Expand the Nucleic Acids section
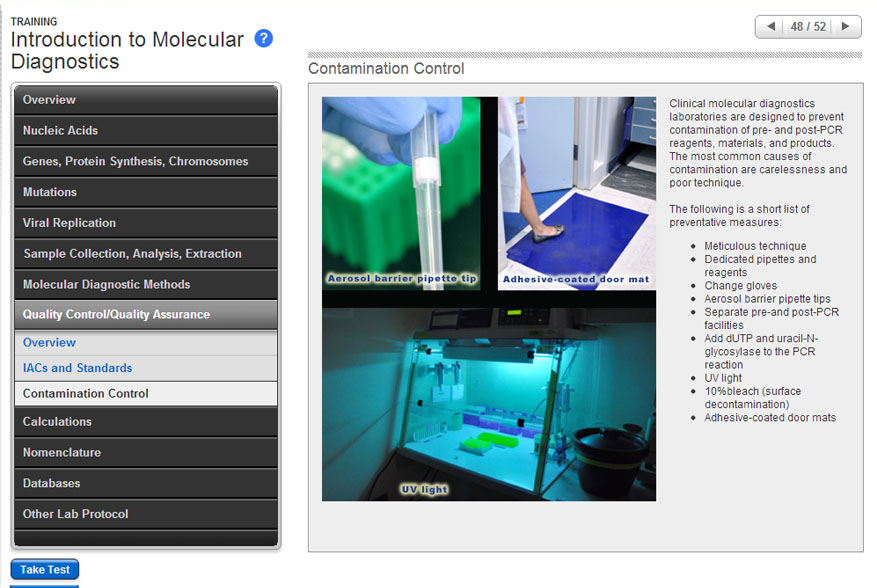877x588 pixels. point(145,131)
